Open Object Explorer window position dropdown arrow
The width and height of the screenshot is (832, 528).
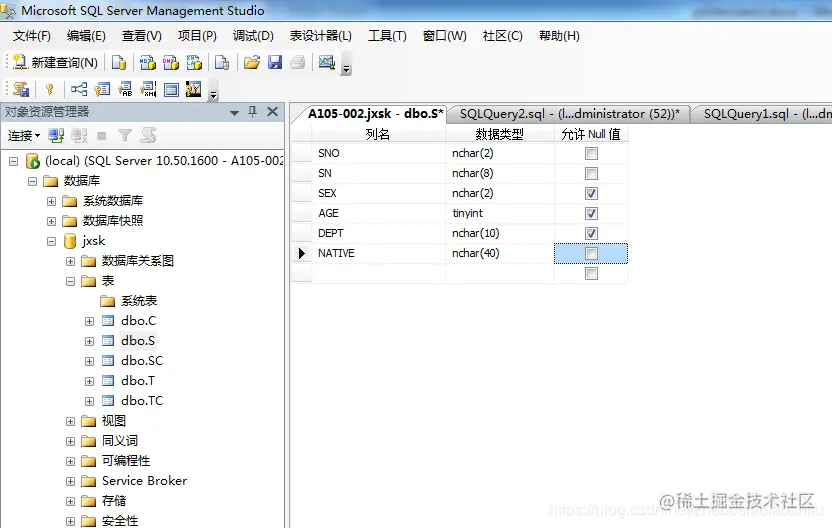pos(235,112)
